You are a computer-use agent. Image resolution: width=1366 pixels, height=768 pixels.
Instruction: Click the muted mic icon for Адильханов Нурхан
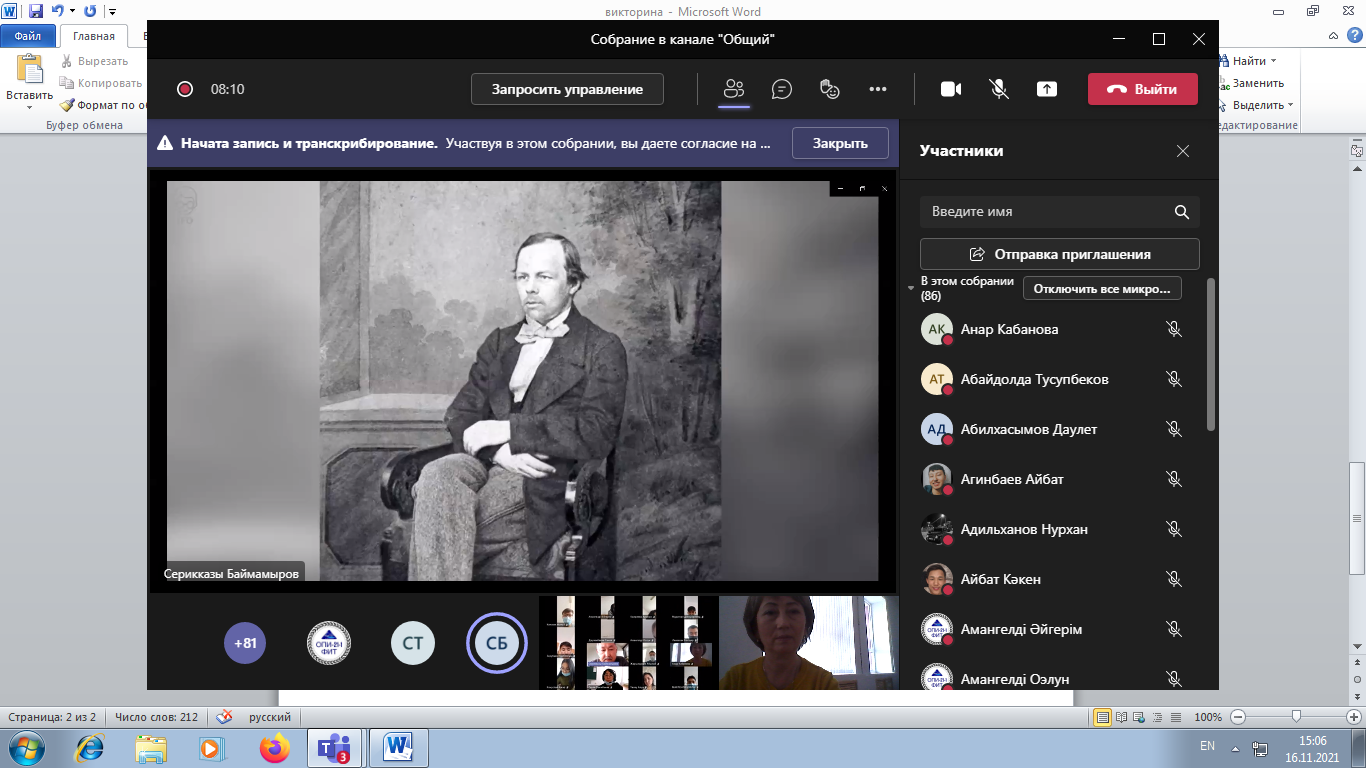pyautogui.click(x=1174, y=529)
